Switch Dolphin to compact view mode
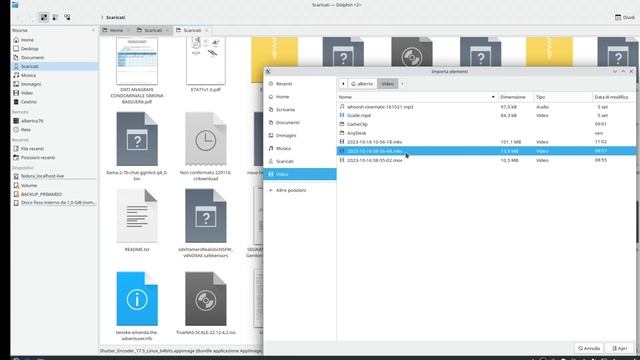 coord(56,17)
